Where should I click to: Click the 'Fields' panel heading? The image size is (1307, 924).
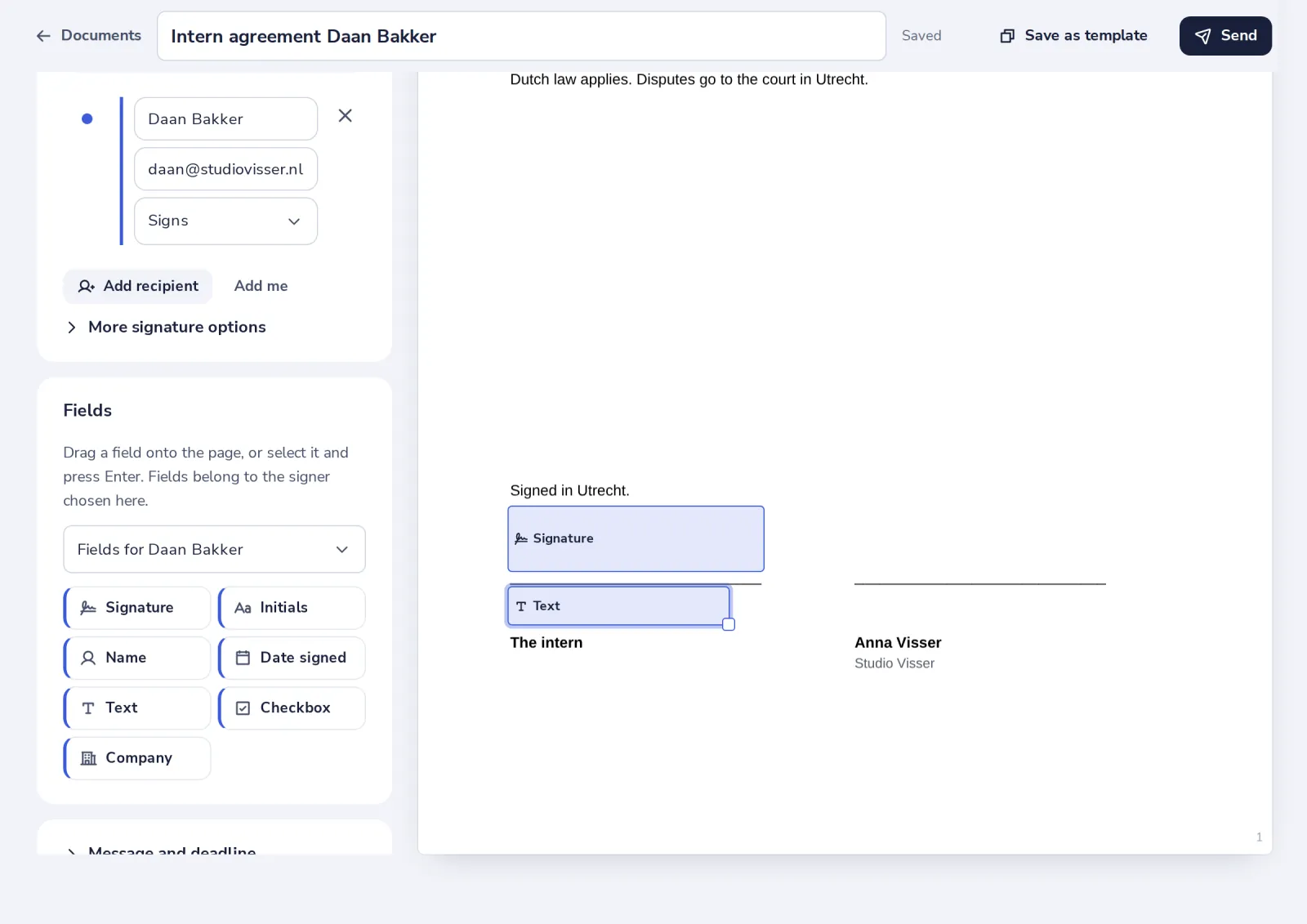tap(87, 410)
